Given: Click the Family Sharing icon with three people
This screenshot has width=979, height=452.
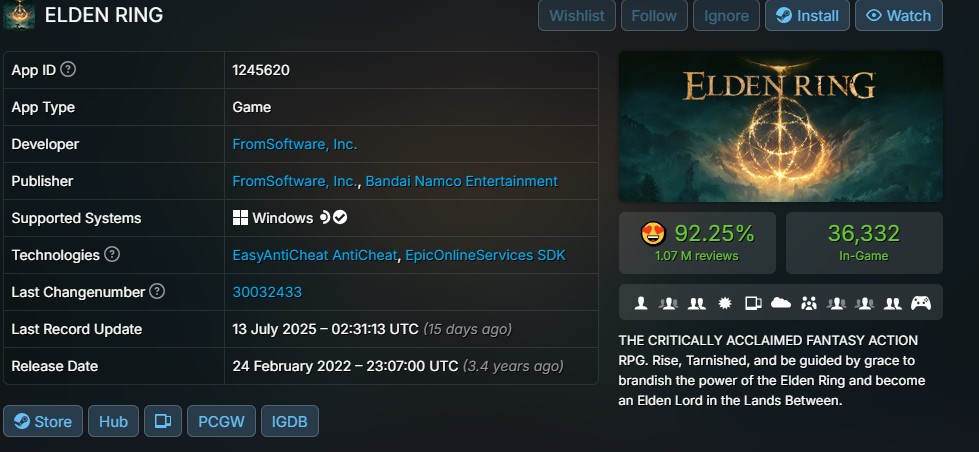Looking at the screenshot, I should (x=809, y=303).
